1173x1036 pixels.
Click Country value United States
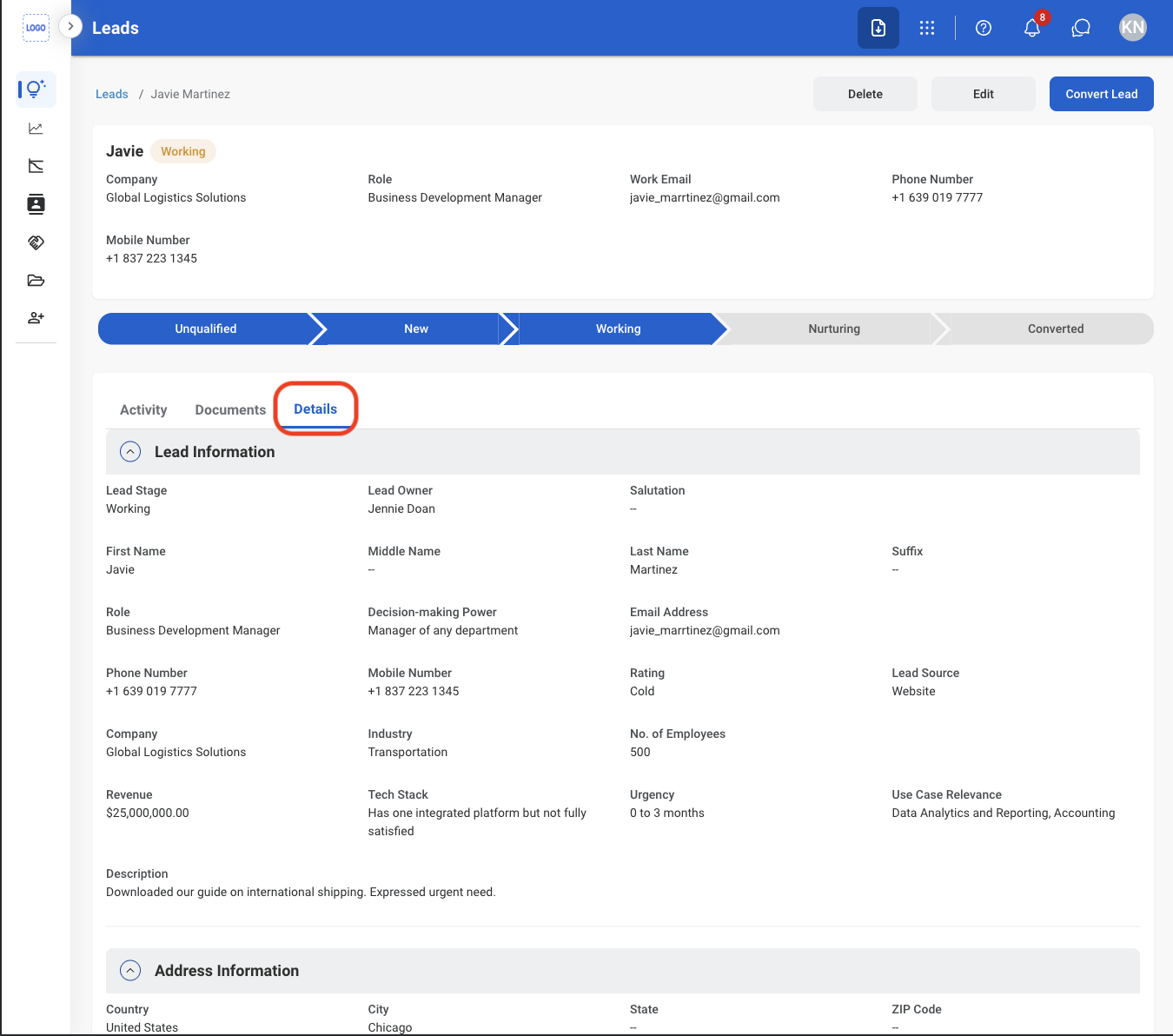(x=142, y=1027)
